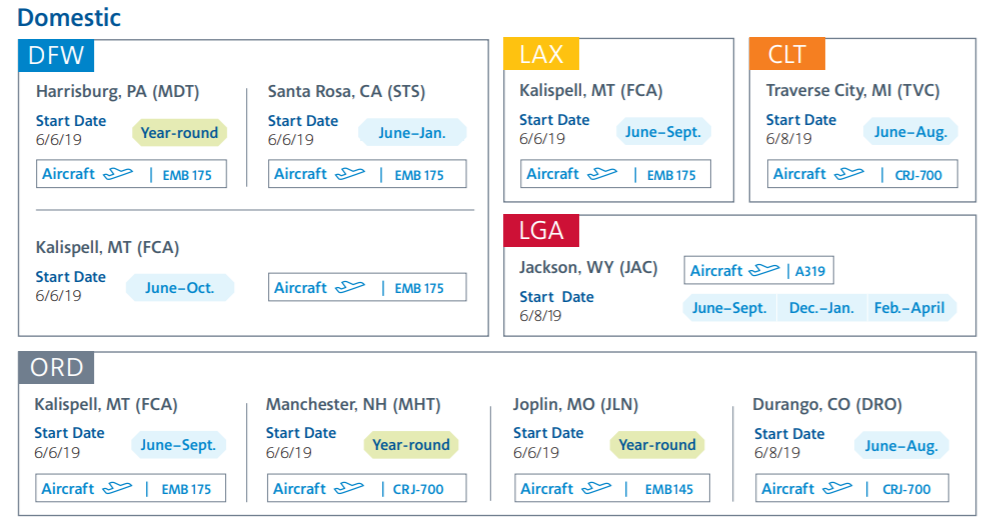Click the airplane icon under Harrisburg, PA
993x528 pixels.
click(117, 174)
